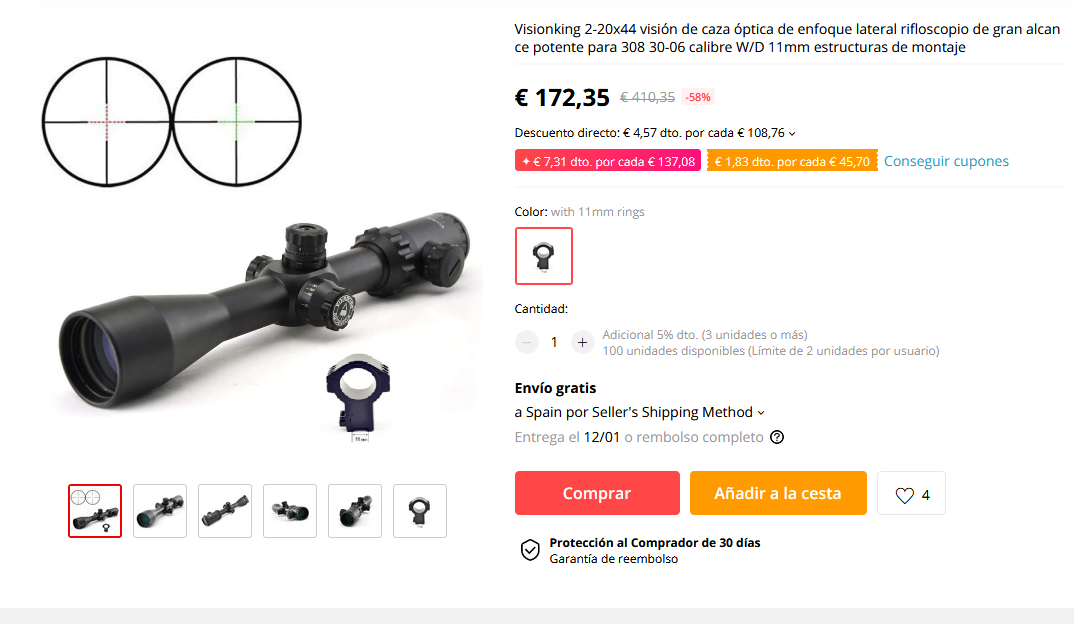Click the buyer protection shield icon
The height and width of the screenshot is (624, 1074).
(530, 550)
